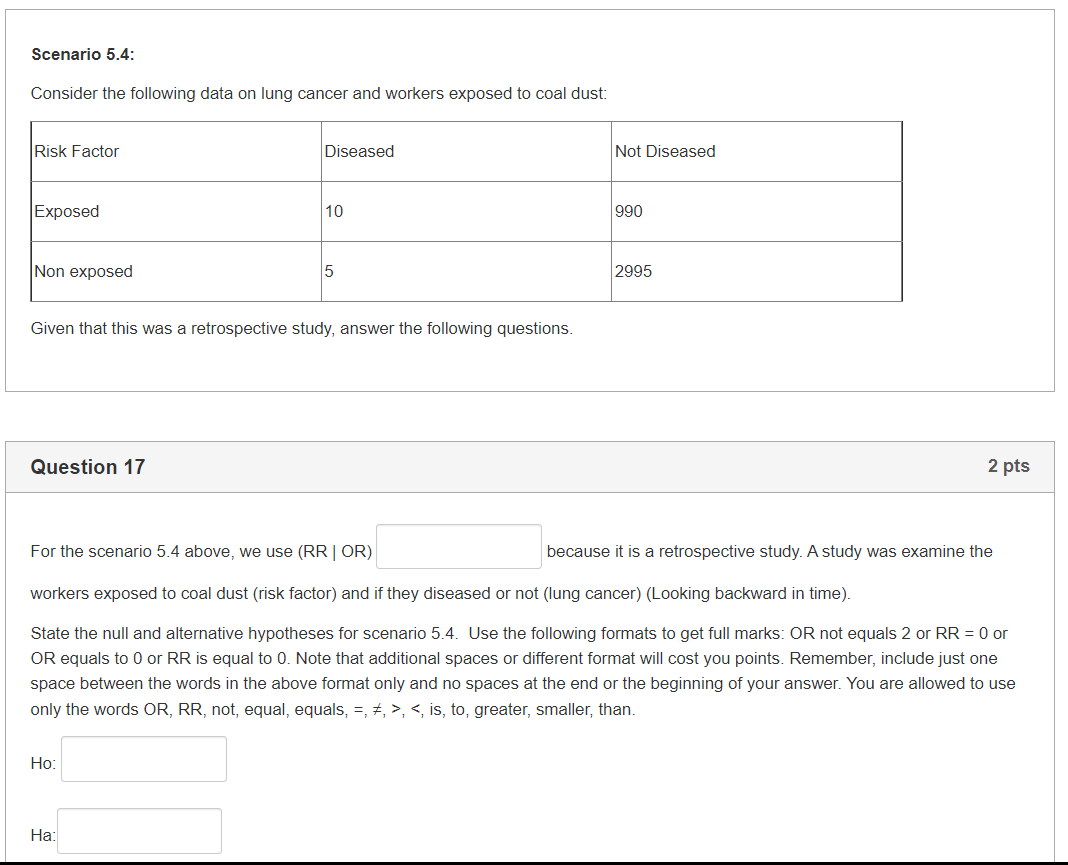Viewport: 1068px width, 865px height.
Task: Click the Ho: hypothesis input field
Action: 144,759
